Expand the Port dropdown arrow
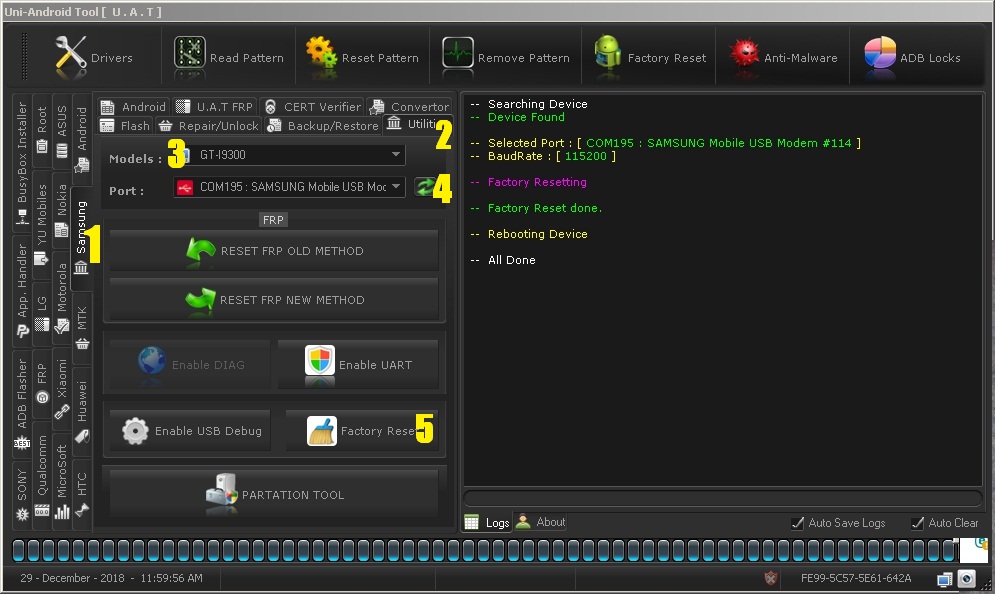Image resolution: width=995 pixels, height=594 pixels. click(x=396, y=187)
